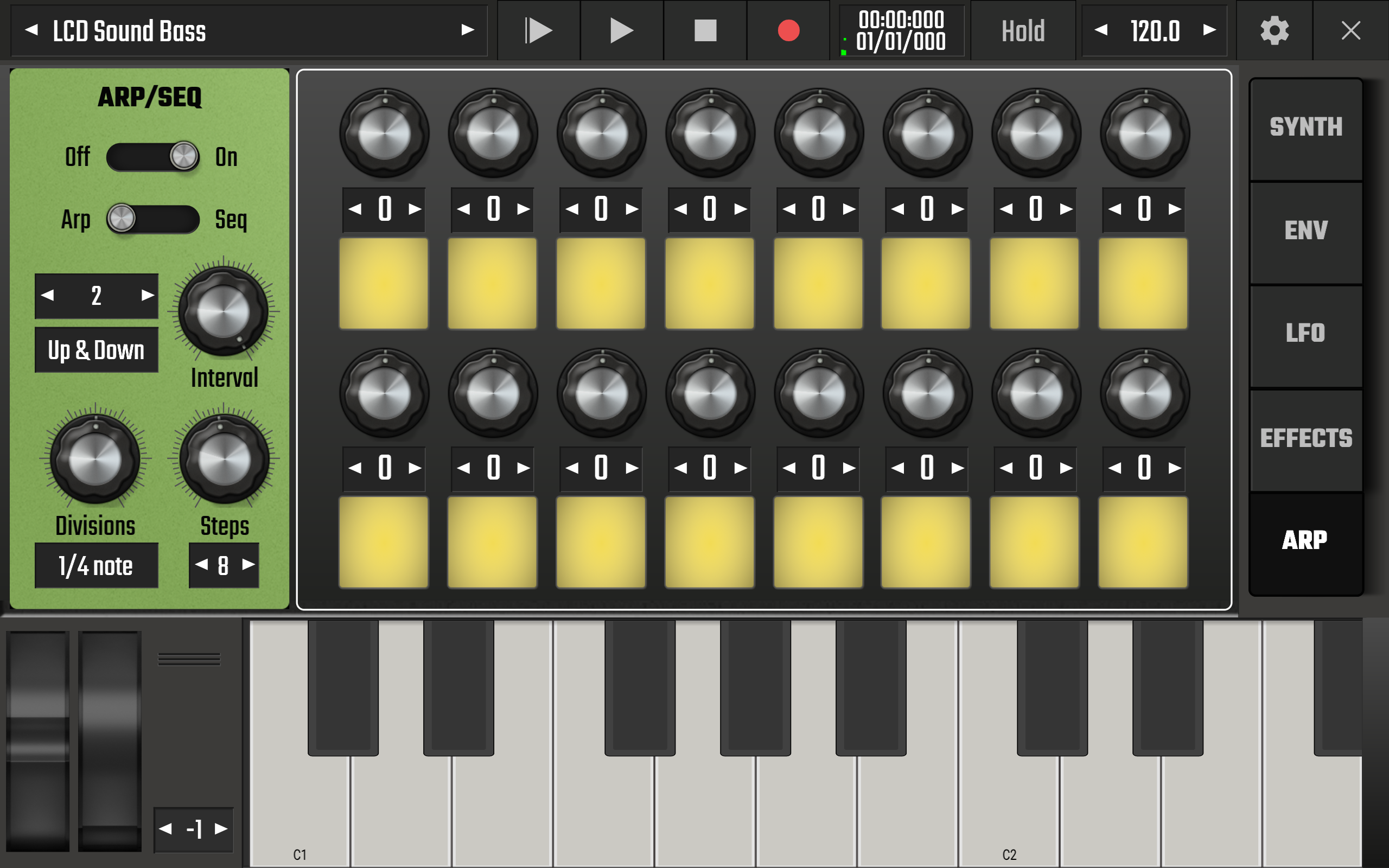Screen dimensions: 1389x868
Task: Click the Play from start button
Action: (538, 30)
